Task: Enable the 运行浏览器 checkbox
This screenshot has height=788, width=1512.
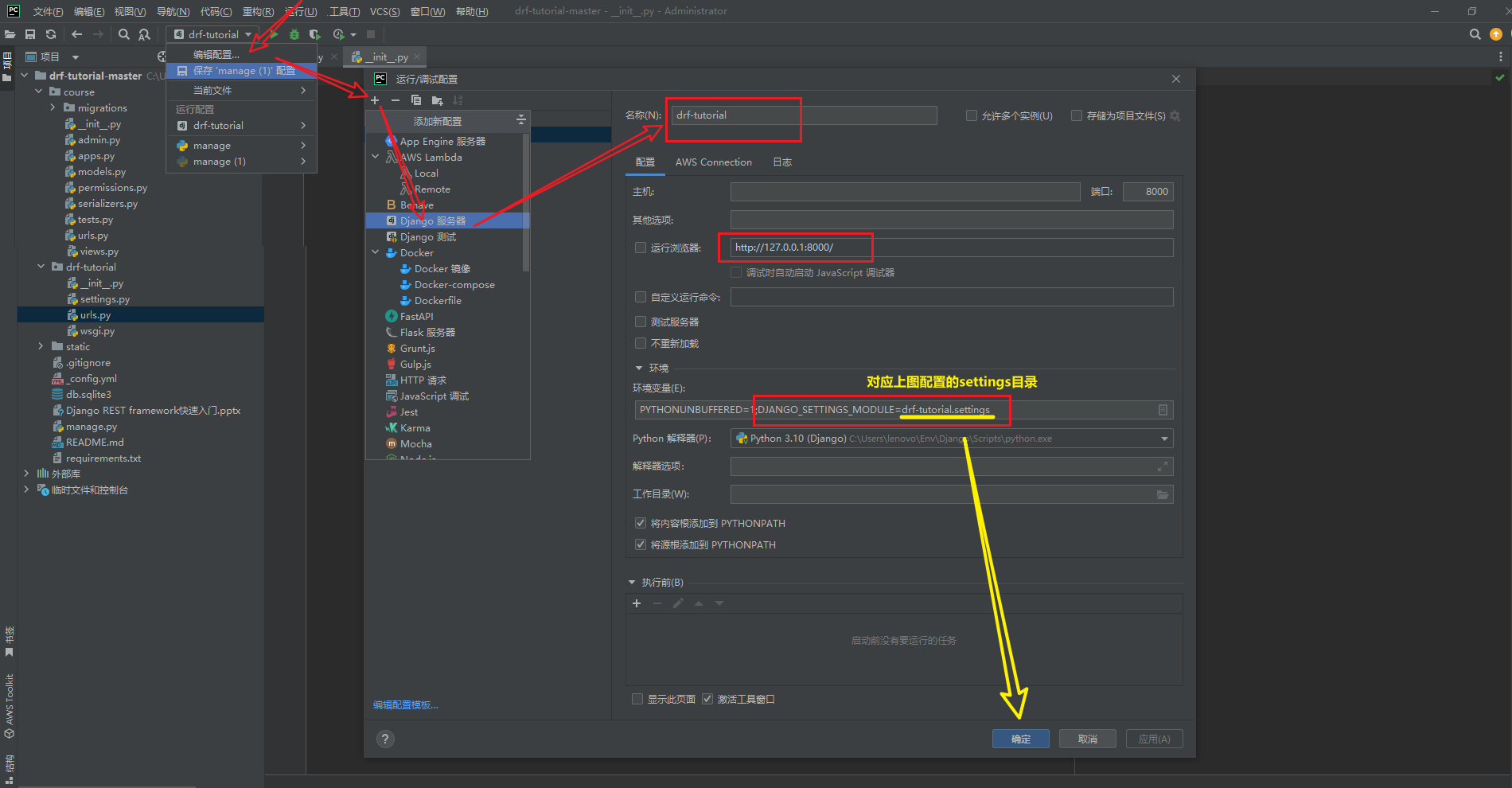Action: [x=641, y=248]
